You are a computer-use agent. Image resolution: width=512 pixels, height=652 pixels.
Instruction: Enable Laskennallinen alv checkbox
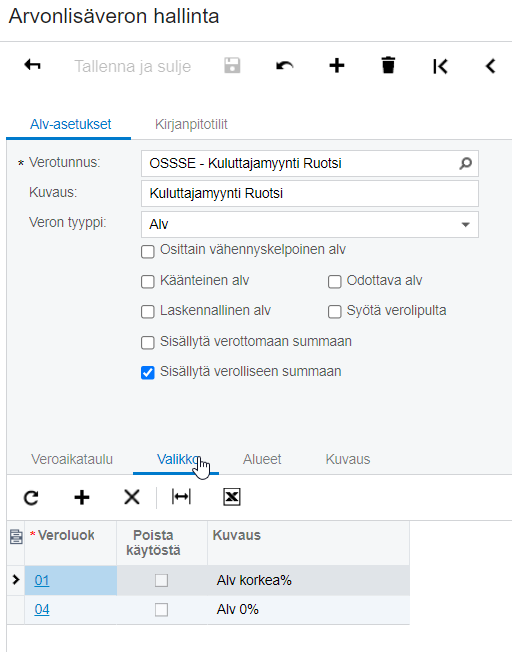(x=148, y=311)
